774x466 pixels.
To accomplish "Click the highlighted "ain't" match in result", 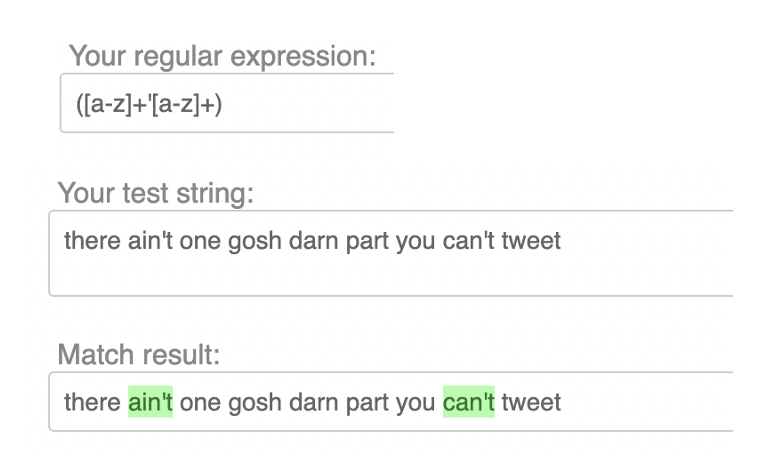I will pyautogui.click(x=150, y=402).
